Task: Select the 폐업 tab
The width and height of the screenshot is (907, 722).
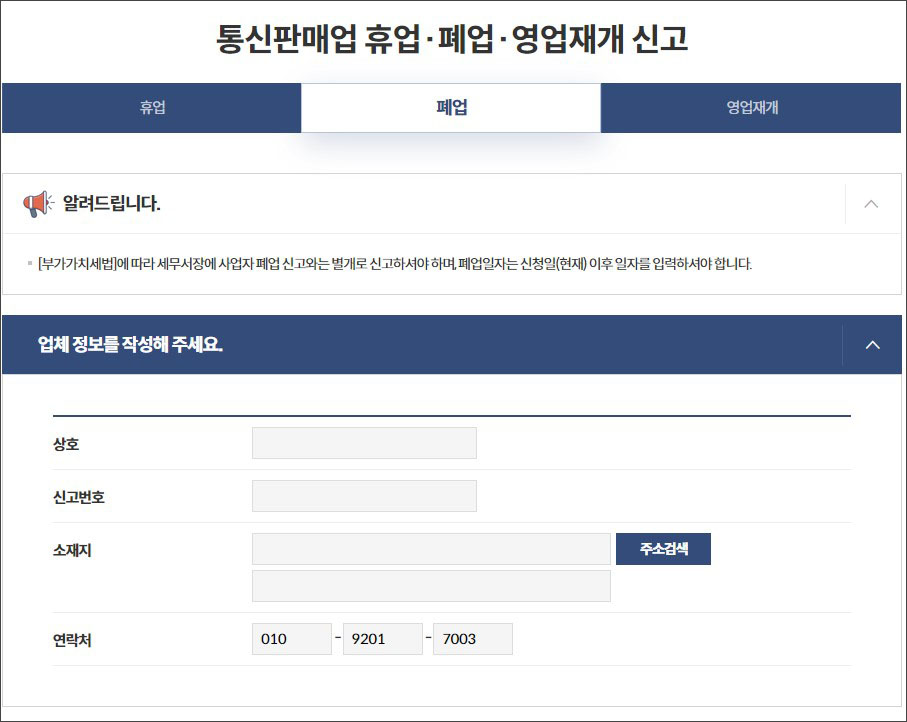Action: point(451,108)
